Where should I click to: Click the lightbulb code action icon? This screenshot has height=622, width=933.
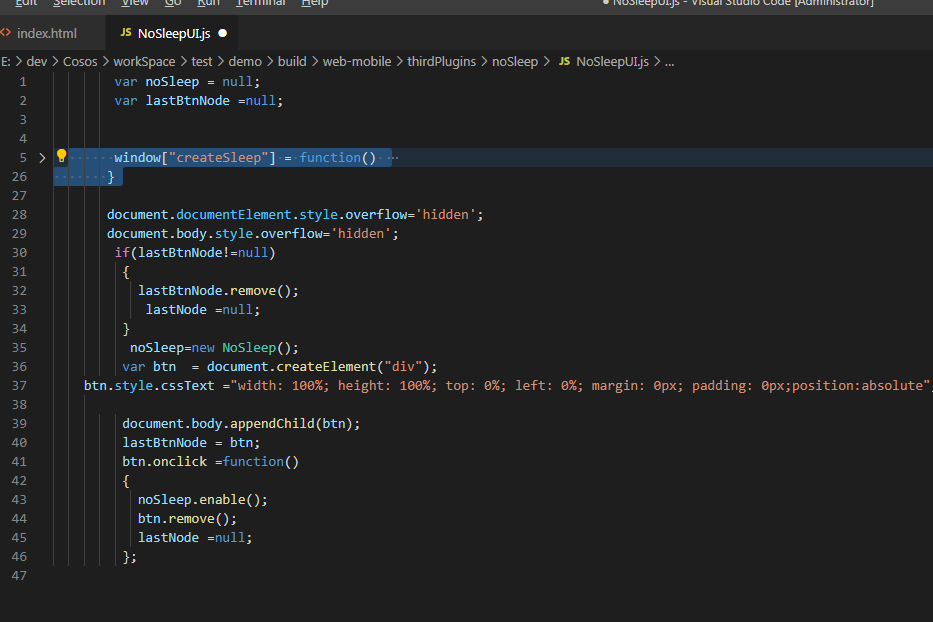pyautogui.click(x=61, y=157)
